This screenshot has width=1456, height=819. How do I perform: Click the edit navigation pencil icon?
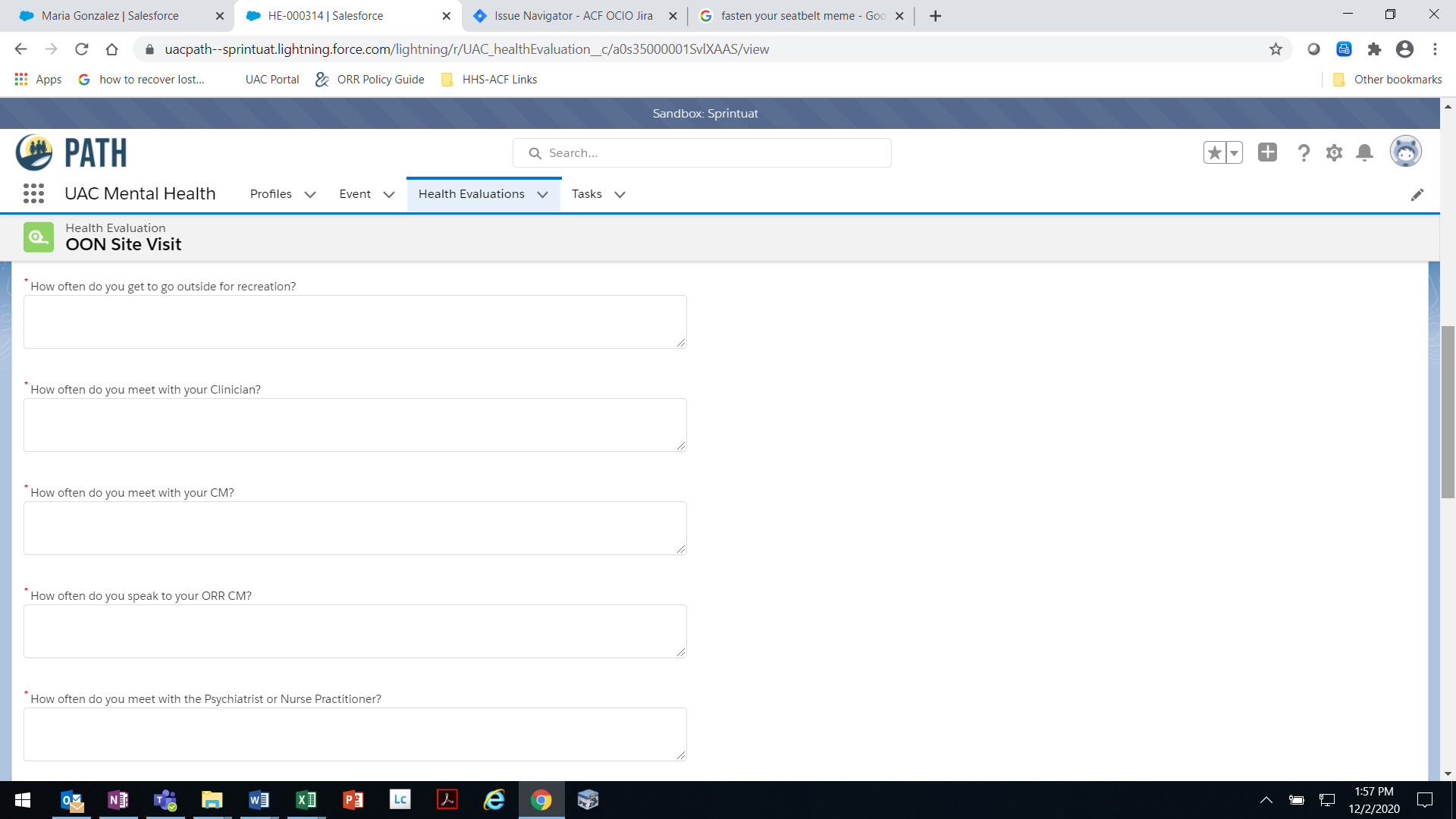coord(1417,195)
